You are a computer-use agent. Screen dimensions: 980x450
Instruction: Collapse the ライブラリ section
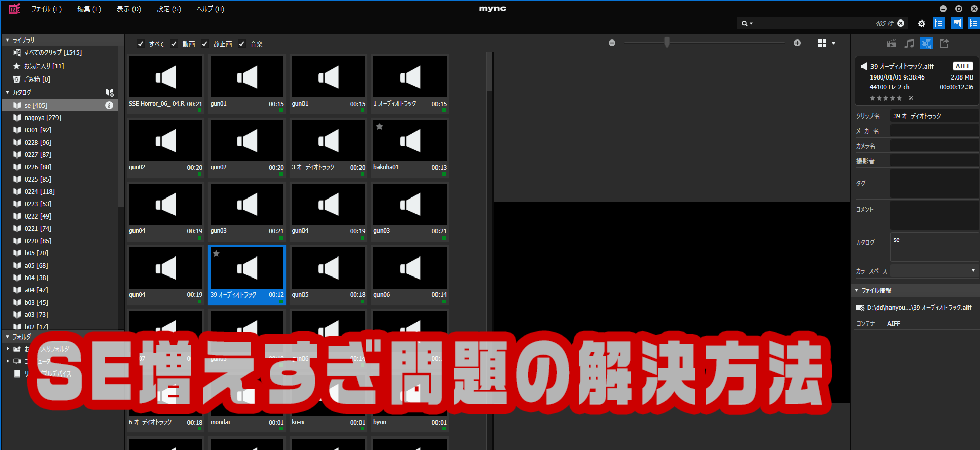click(x=8, y=40)
